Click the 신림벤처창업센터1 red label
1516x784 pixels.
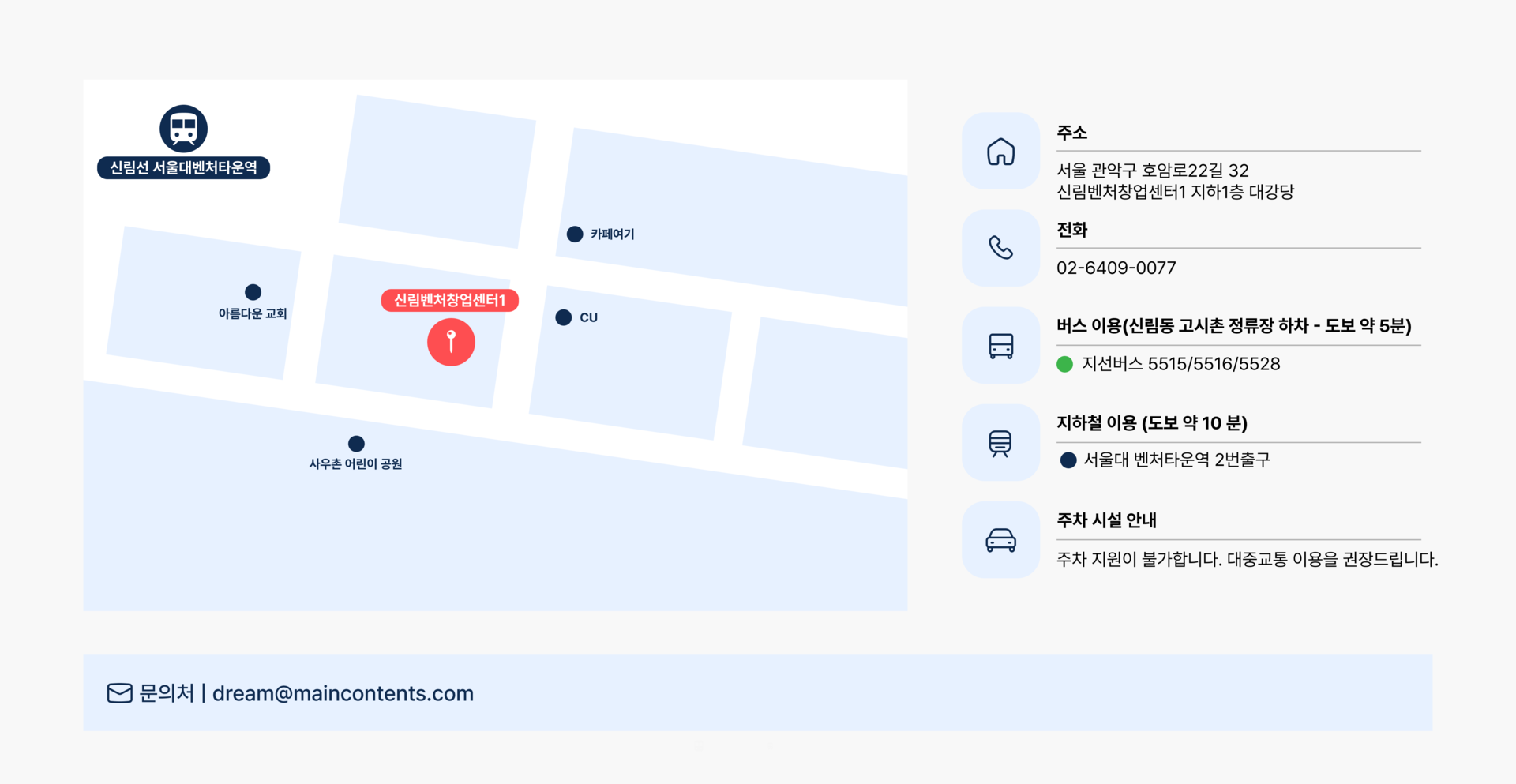[449, 300]
